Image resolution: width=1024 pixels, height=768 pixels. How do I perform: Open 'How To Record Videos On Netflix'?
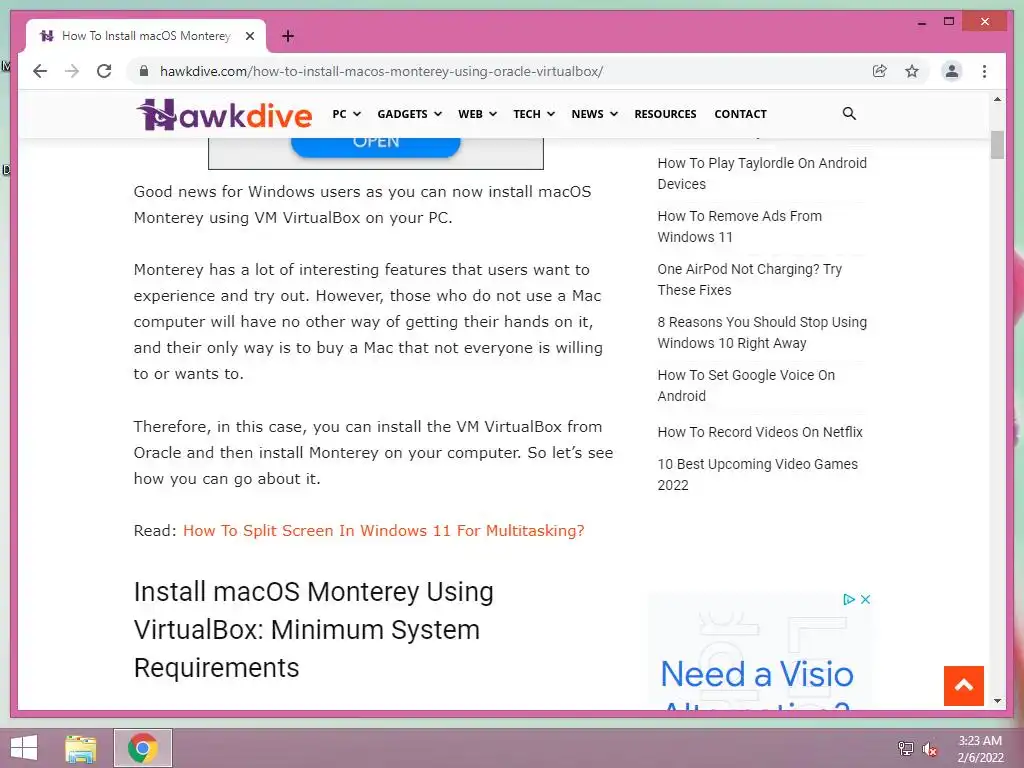760,432
